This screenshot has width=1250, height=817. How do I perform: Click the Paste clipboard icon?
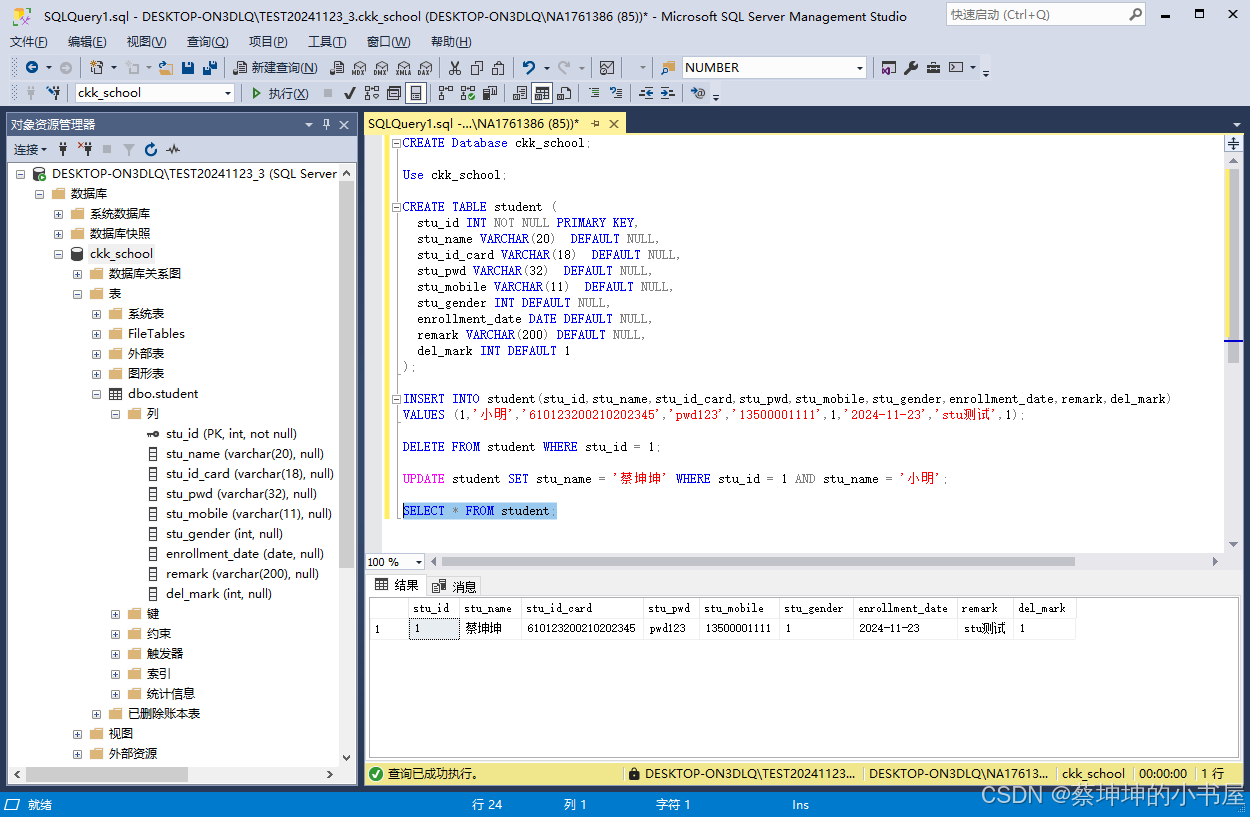point(498,68)
